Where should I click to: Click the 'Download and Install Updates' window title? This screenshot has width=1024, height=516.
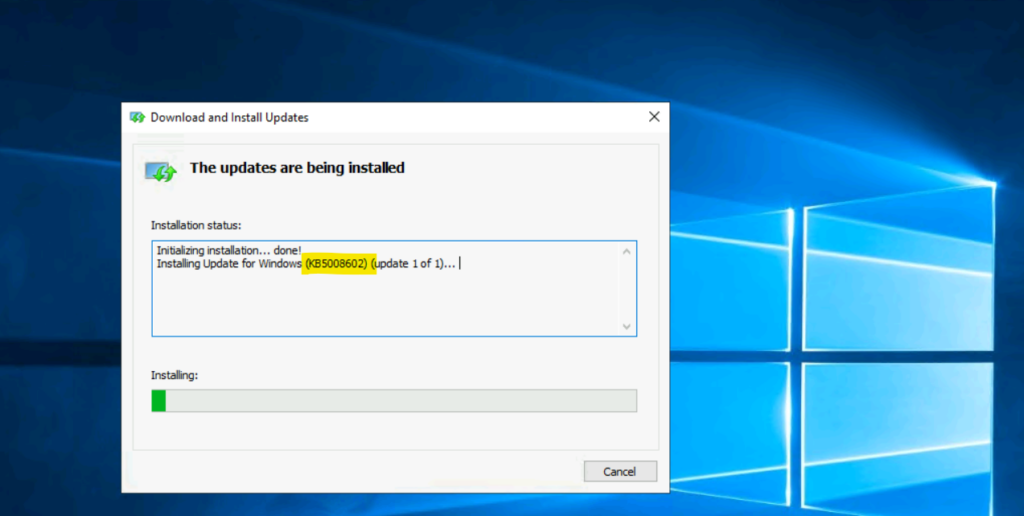tap(229, 118)
